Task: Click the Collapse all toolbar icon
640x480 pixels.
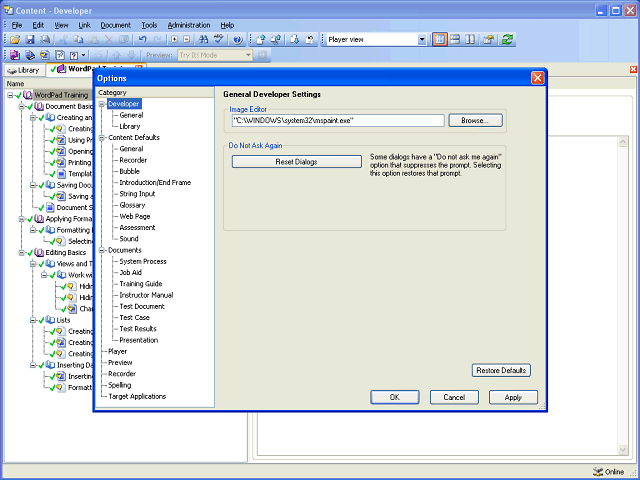Action: click(187, 40)
